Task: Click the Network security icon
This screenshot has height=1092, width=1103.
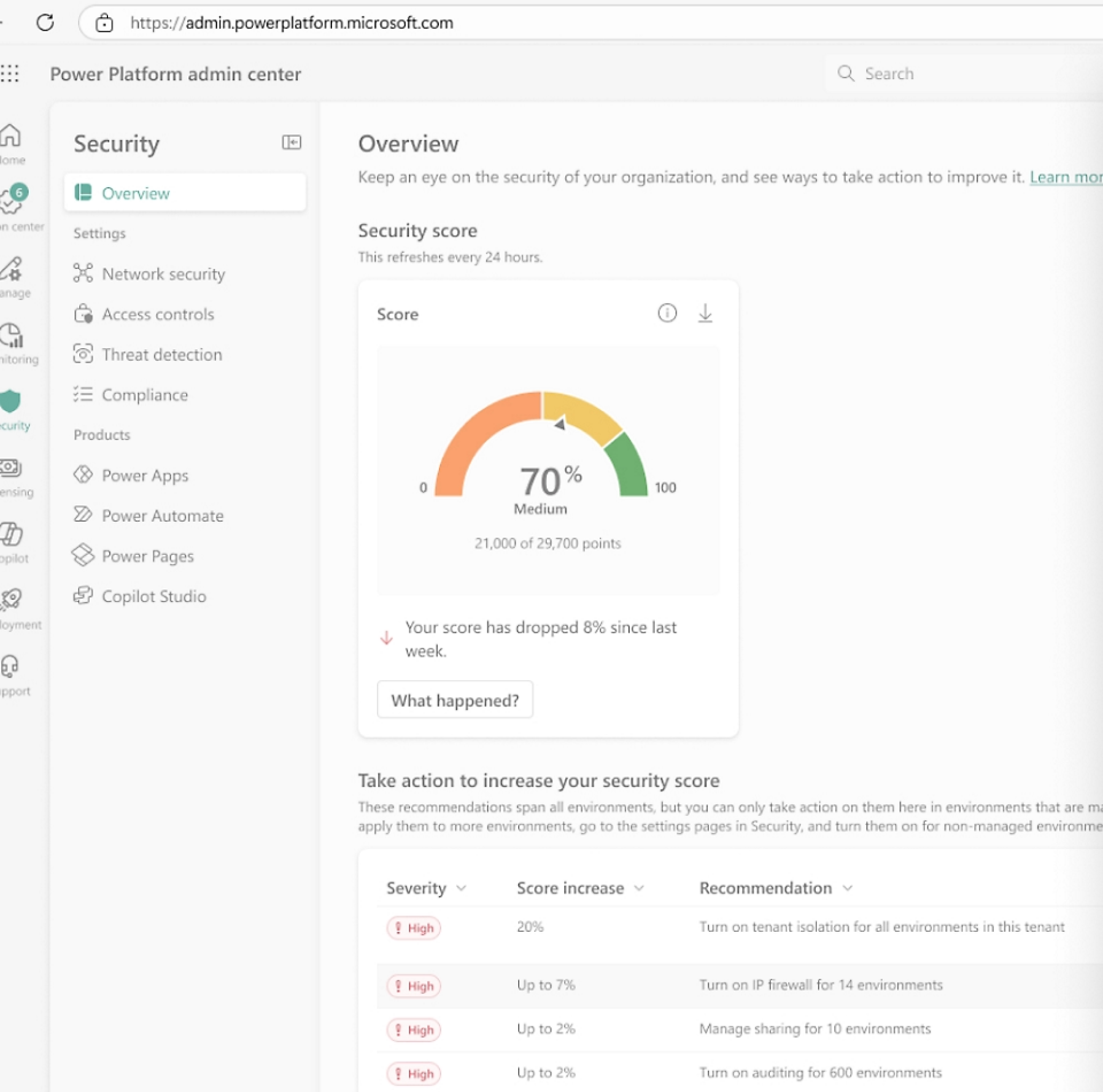Action: (83, 273)
